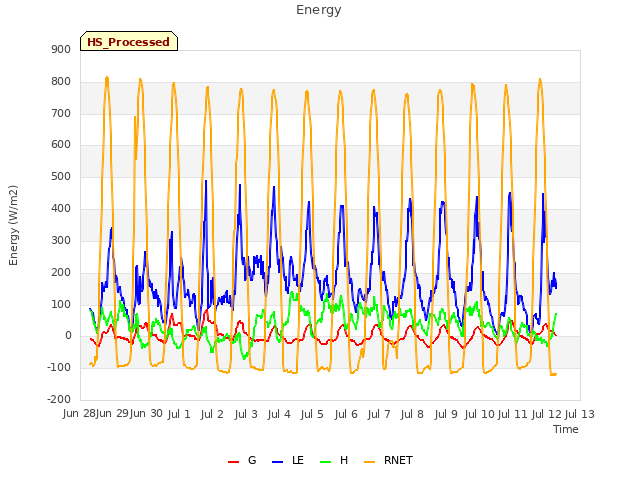This screenshot has height=480, width=640.
Task: Click the -200 y-axis tick label
Action: [59, 399]
